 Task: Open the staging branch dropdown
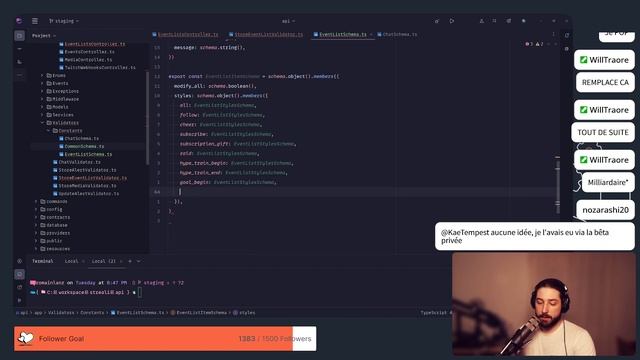[64, 21]
